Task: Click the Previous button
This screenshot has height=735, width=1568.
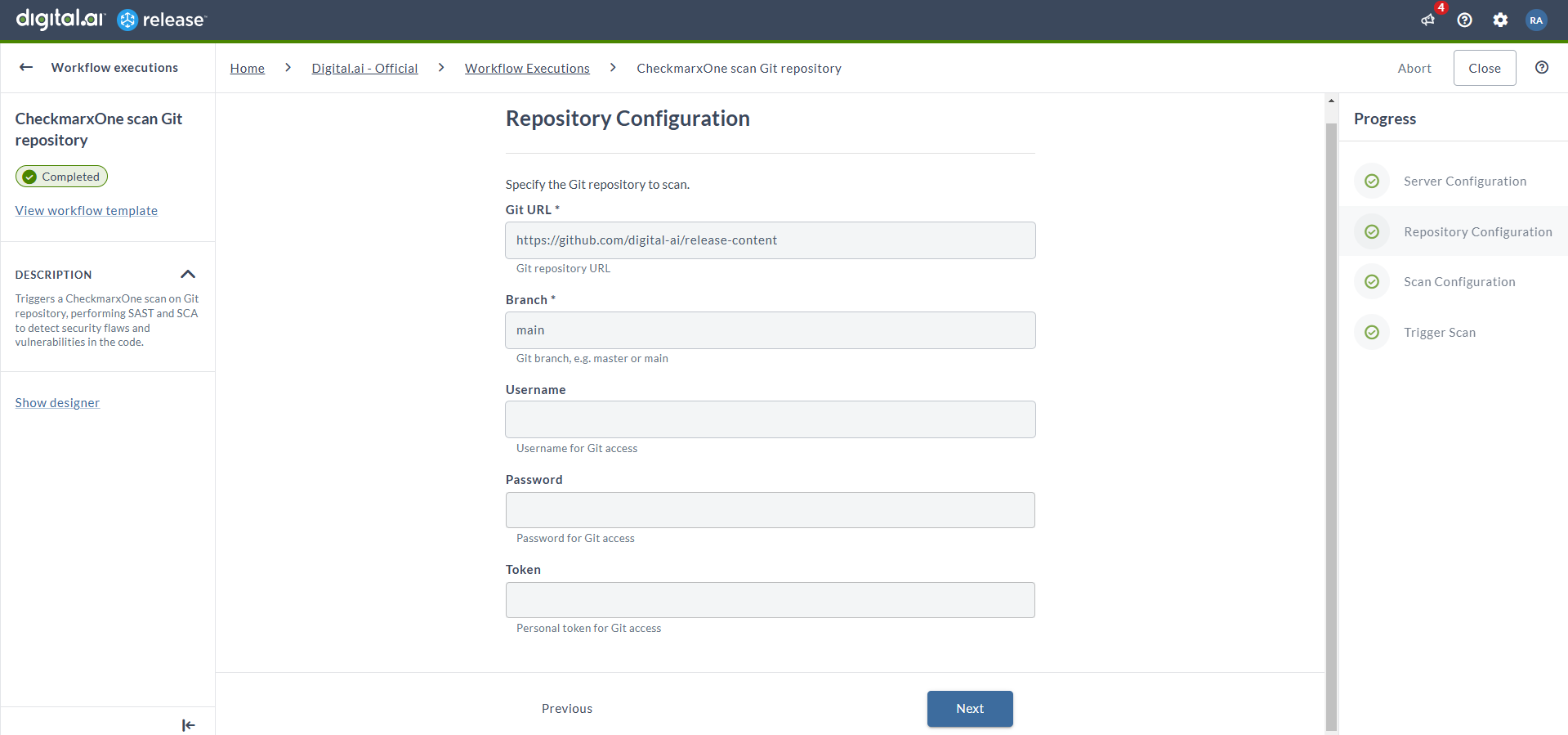Action: pyautogui.click(x=567, y=709)
